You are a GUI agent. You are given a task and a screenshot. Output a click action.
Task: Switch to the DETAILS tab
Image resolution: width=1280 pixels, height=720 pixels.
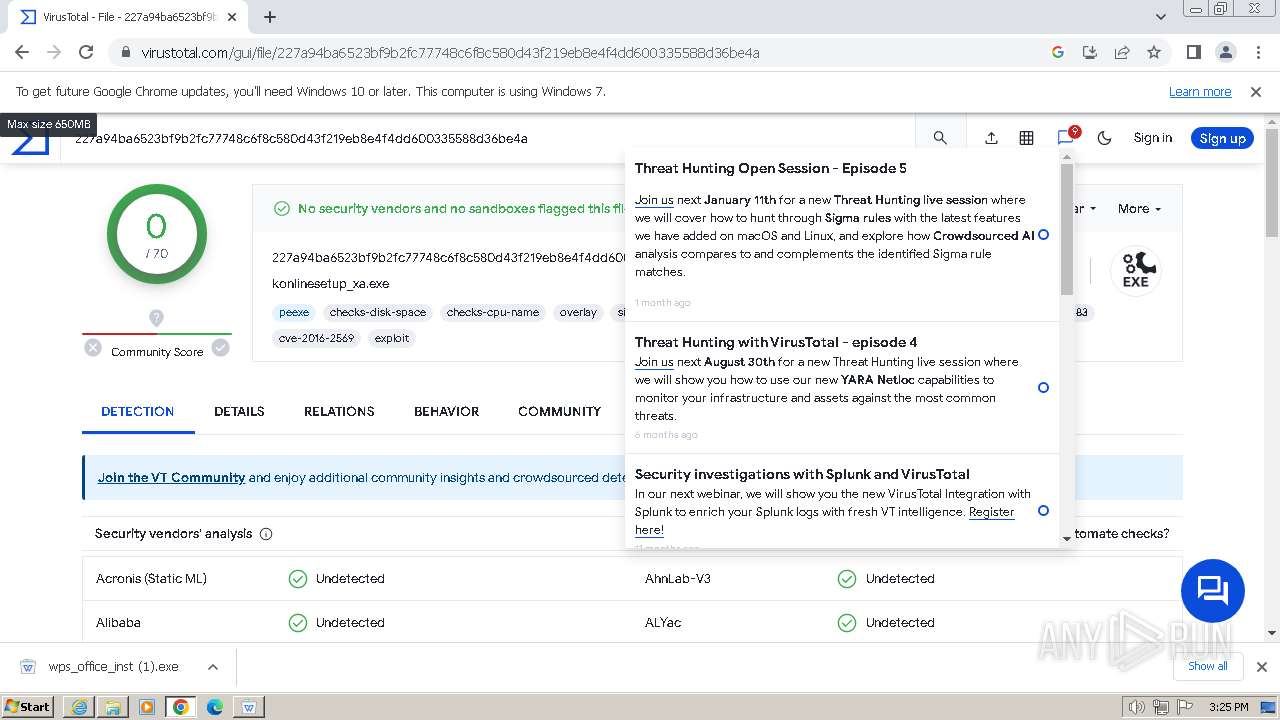(239, 411)
